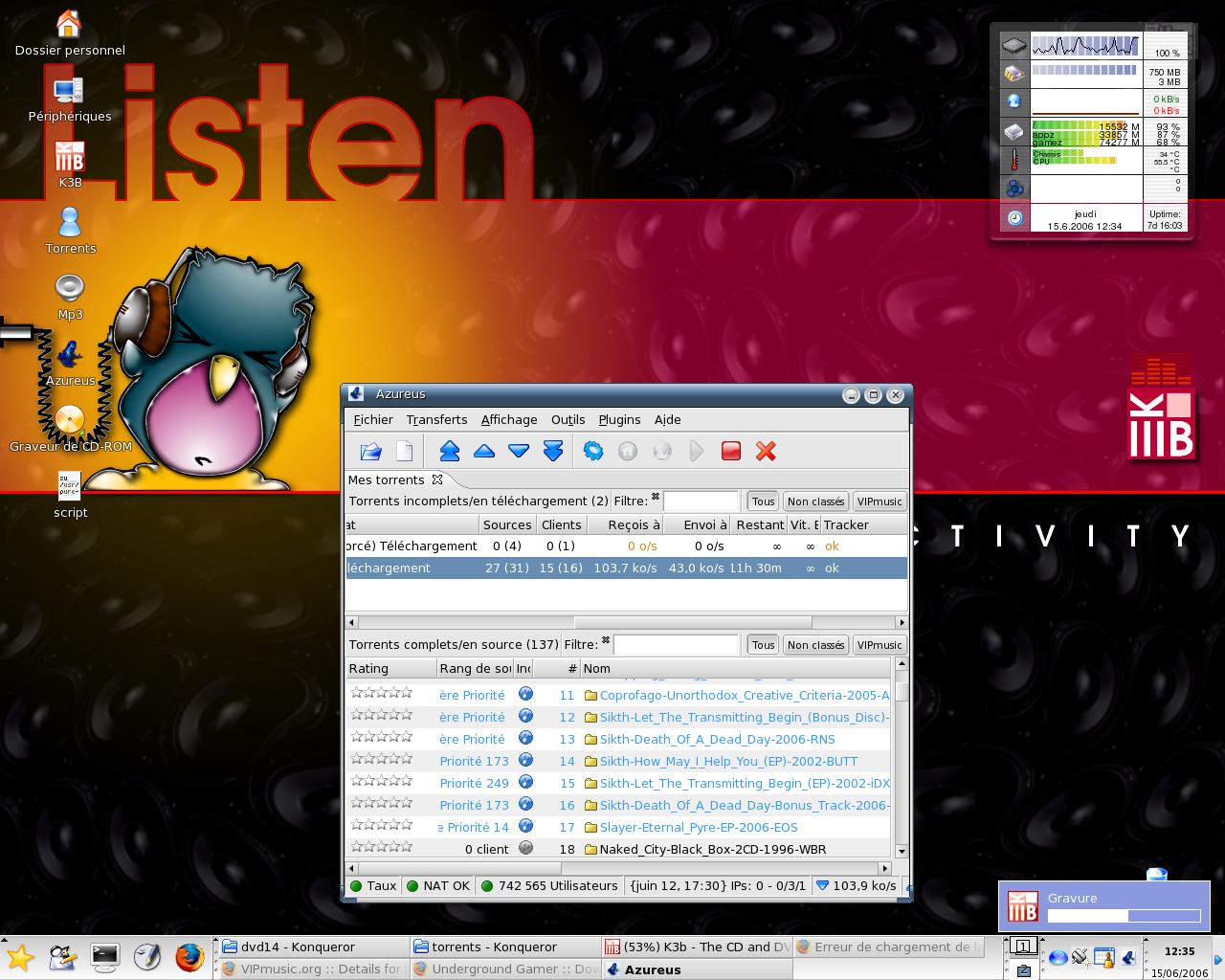Launch the terminal from the panel
The image size is (1225, 980).
tap(105, 956)
